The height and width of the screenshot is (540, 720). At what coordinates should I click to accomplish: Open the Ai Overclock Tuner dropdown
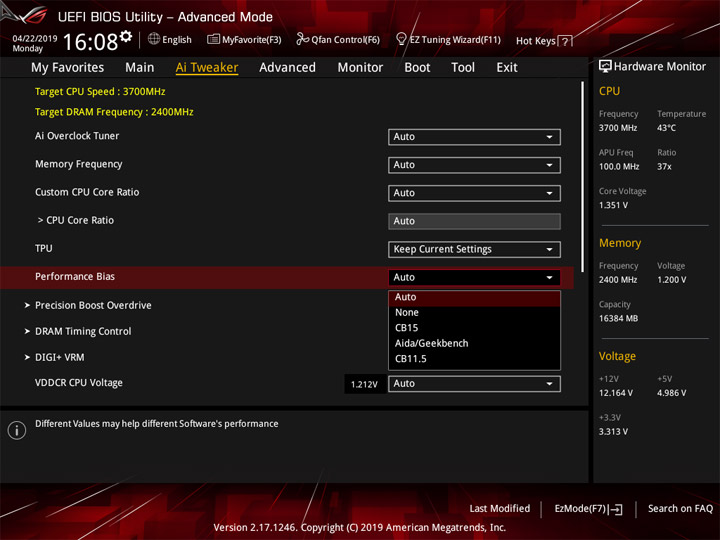click(x=474, y=137)
